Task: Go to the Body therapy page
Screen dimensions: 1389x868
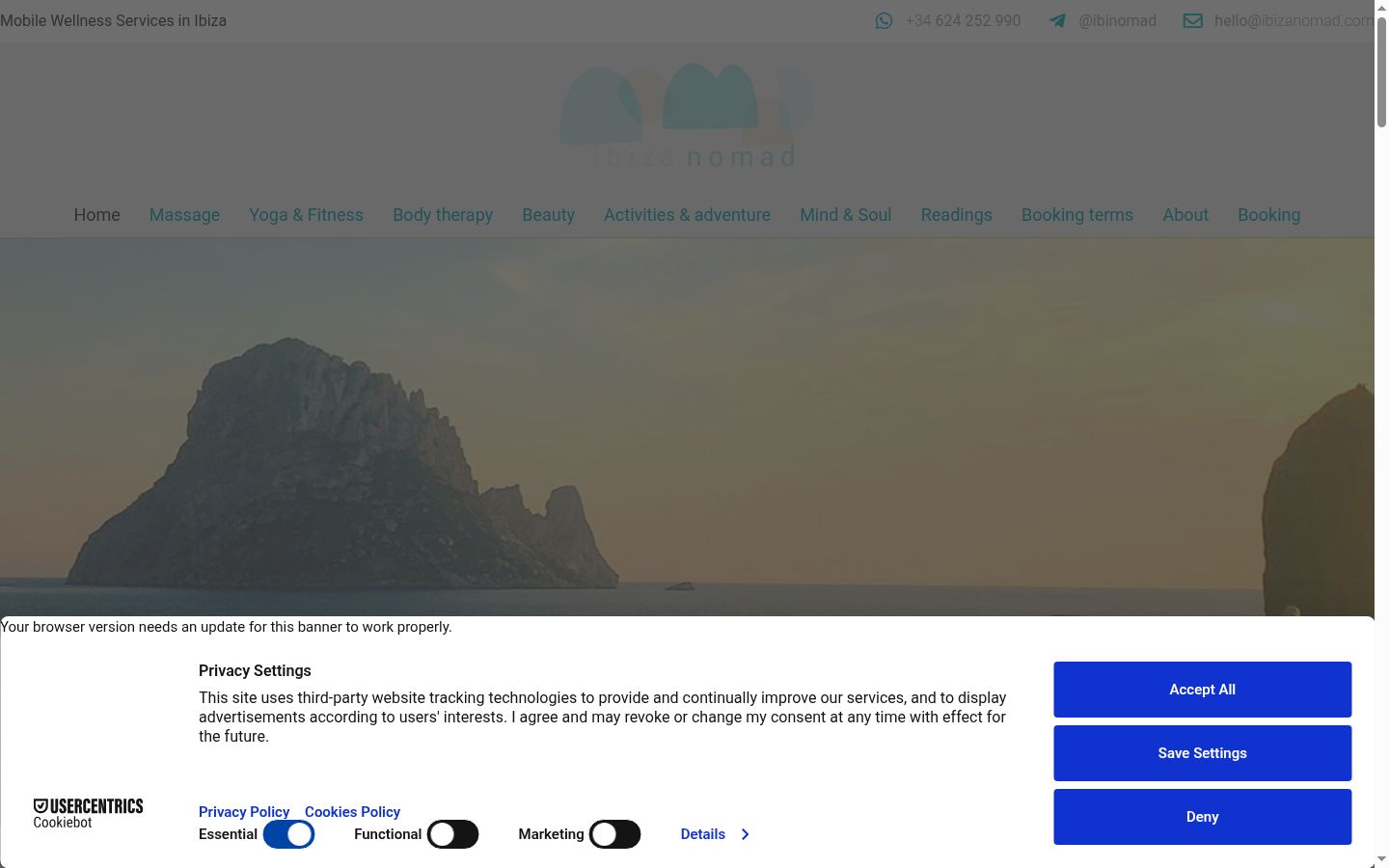Action: [x=443, y=215]
